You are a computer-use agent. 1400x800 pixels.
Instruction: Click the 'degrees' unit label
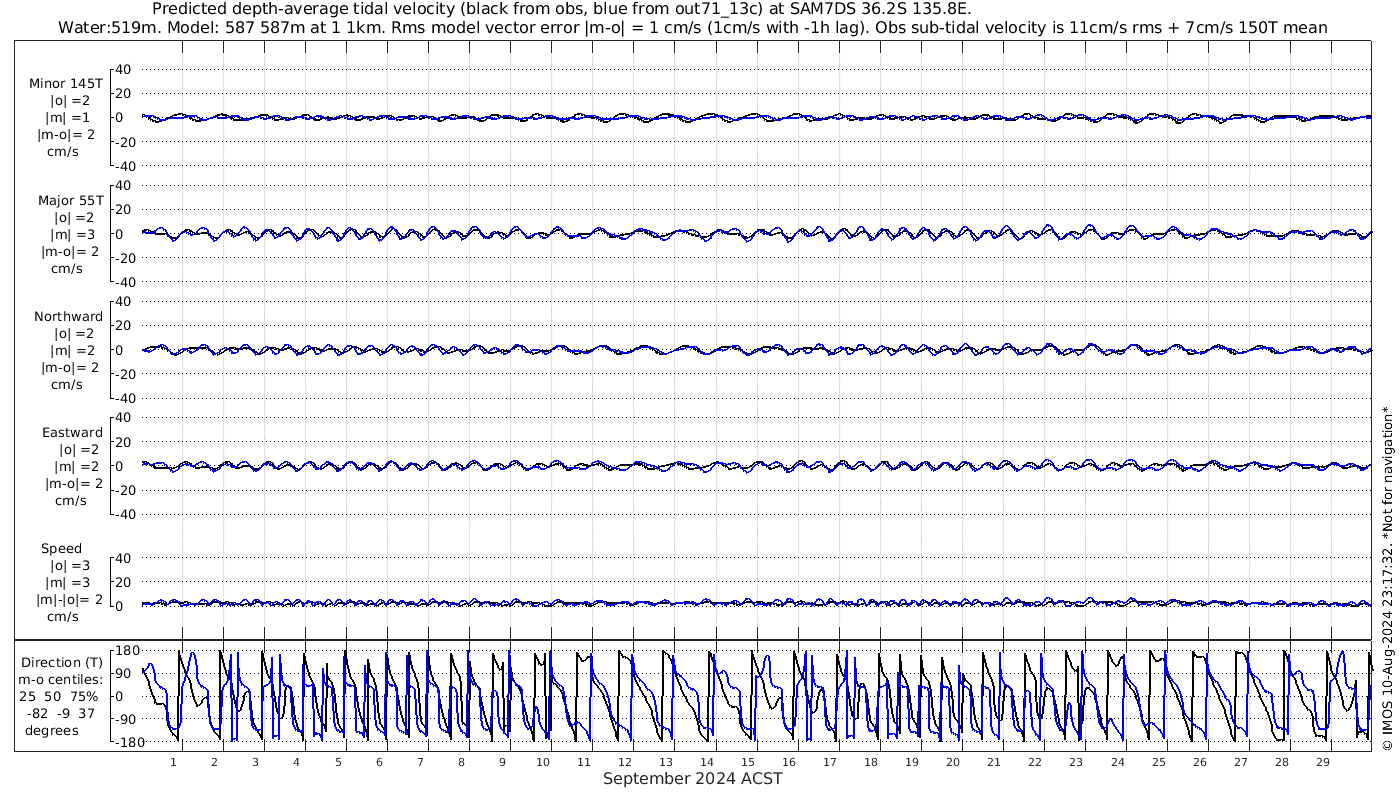click(x=52, y=730)
